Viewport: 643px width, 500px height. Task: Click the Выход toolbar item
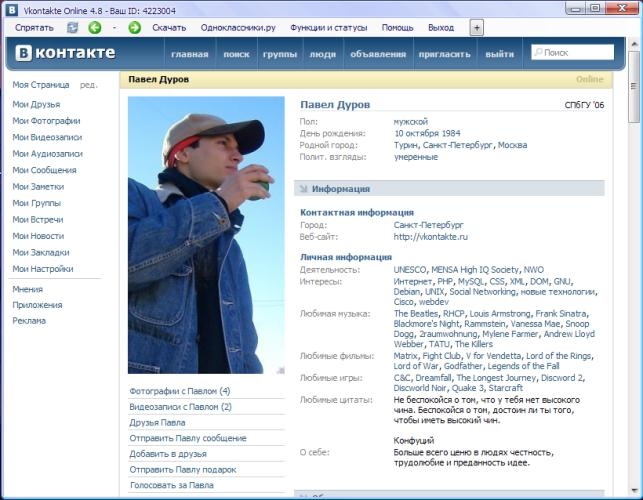click(441, 28)
